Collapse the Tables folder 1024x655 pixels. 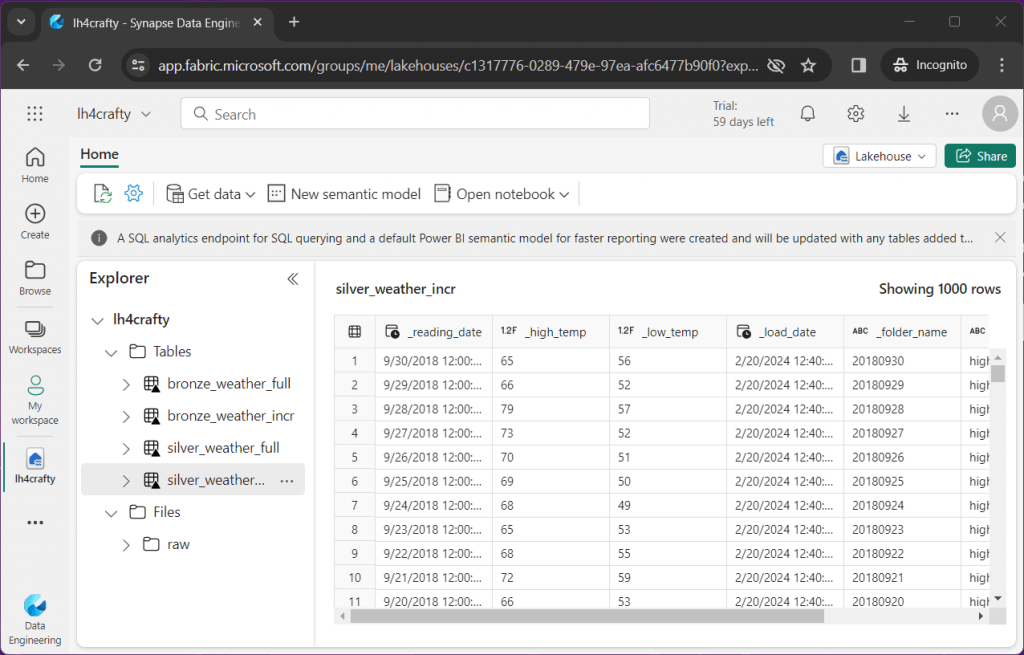(110, 351)
